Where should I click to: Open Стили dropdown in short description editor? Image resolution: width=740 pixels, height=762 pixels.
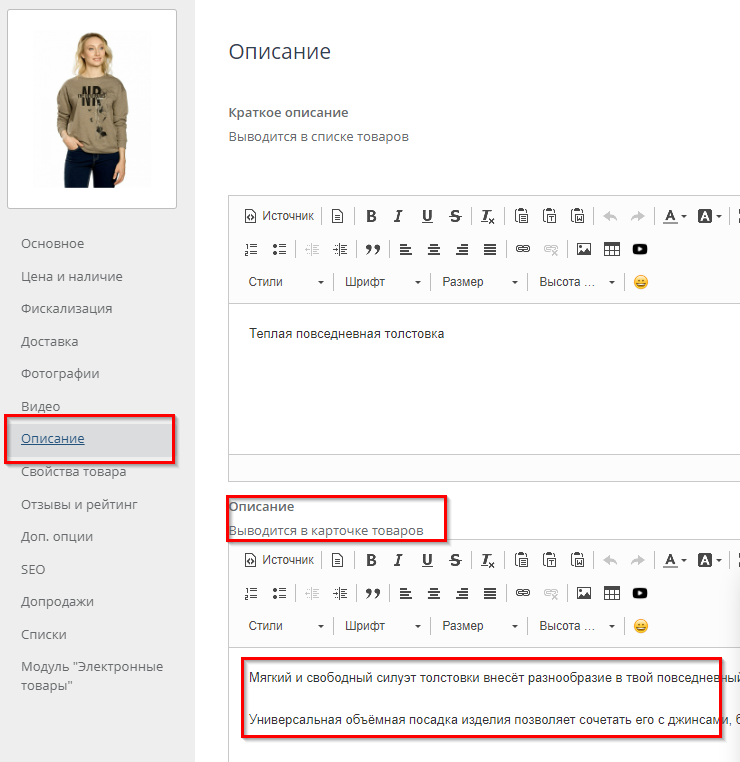click(x=286, y=282)
